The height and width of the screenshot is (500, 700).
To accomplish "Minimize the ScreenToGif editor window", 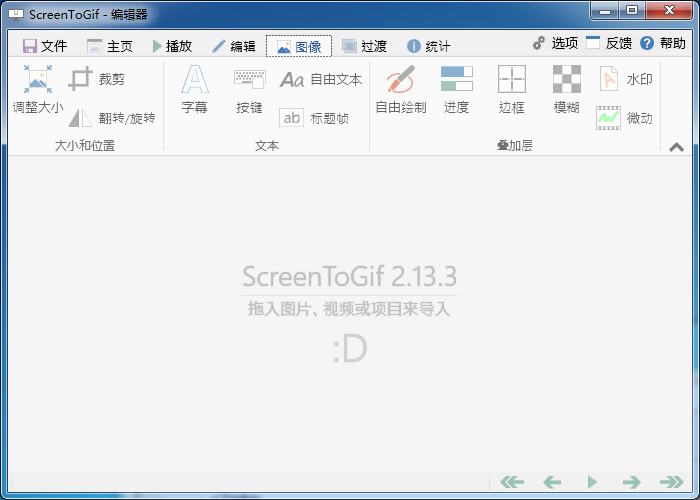I will click(605, 11).
